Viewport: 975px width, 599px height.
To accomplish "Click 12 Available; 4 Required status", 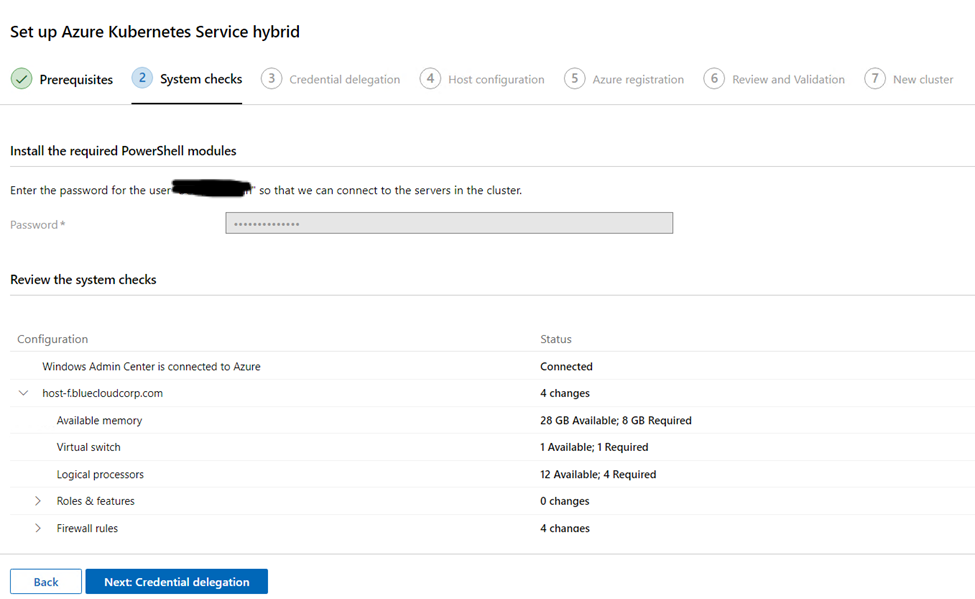I will click(598, 474).
